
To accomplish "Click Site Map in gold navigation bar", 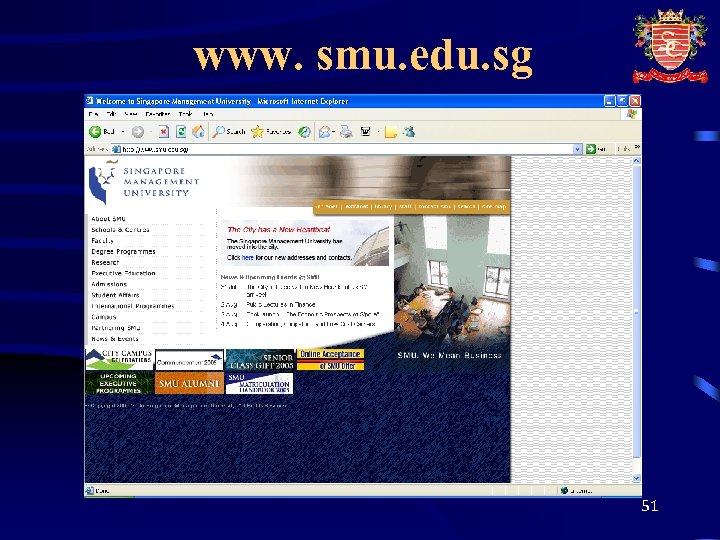I will pyautogui.click(x=494, y=207).
